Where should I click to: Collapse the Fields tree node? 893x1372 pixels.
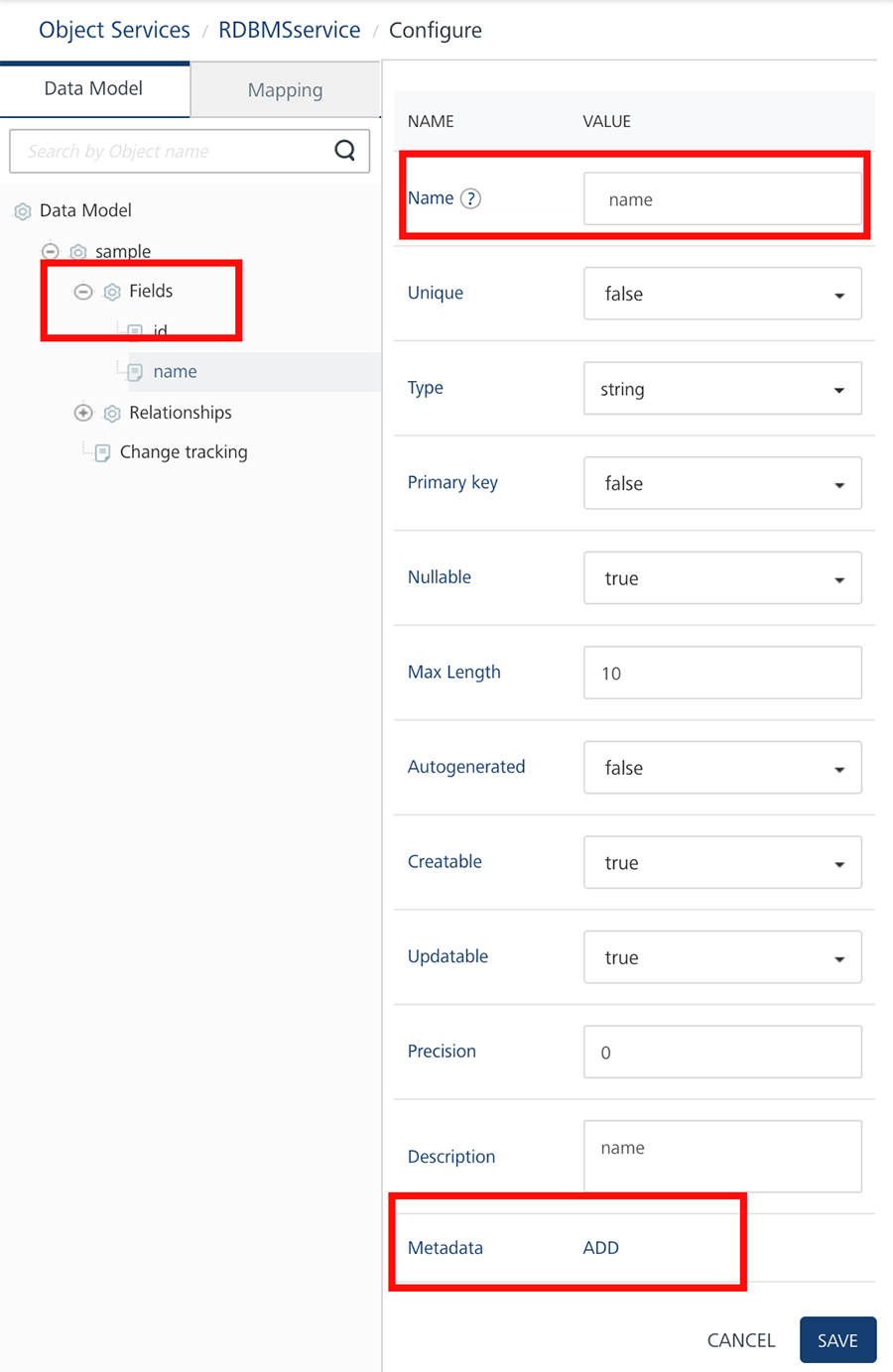[83, 292]
